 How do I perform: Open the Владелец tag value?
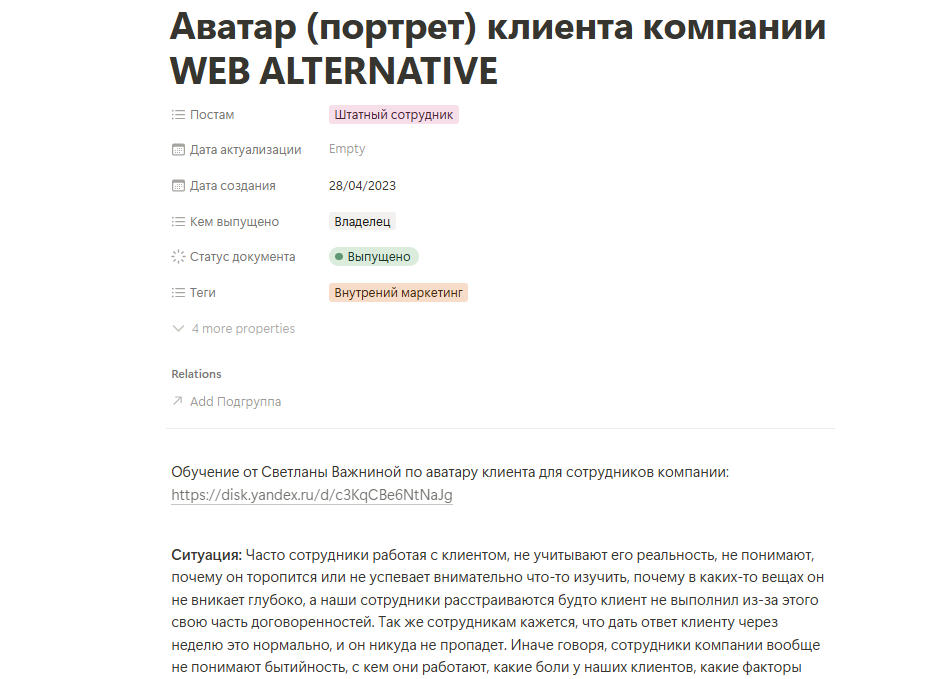362,221
